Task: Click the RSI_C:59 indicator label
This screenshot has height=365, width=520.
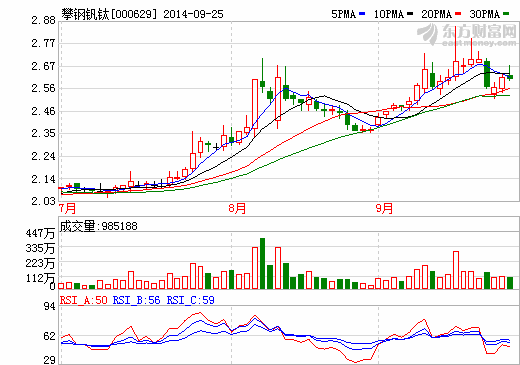Action: click(190, 300)
